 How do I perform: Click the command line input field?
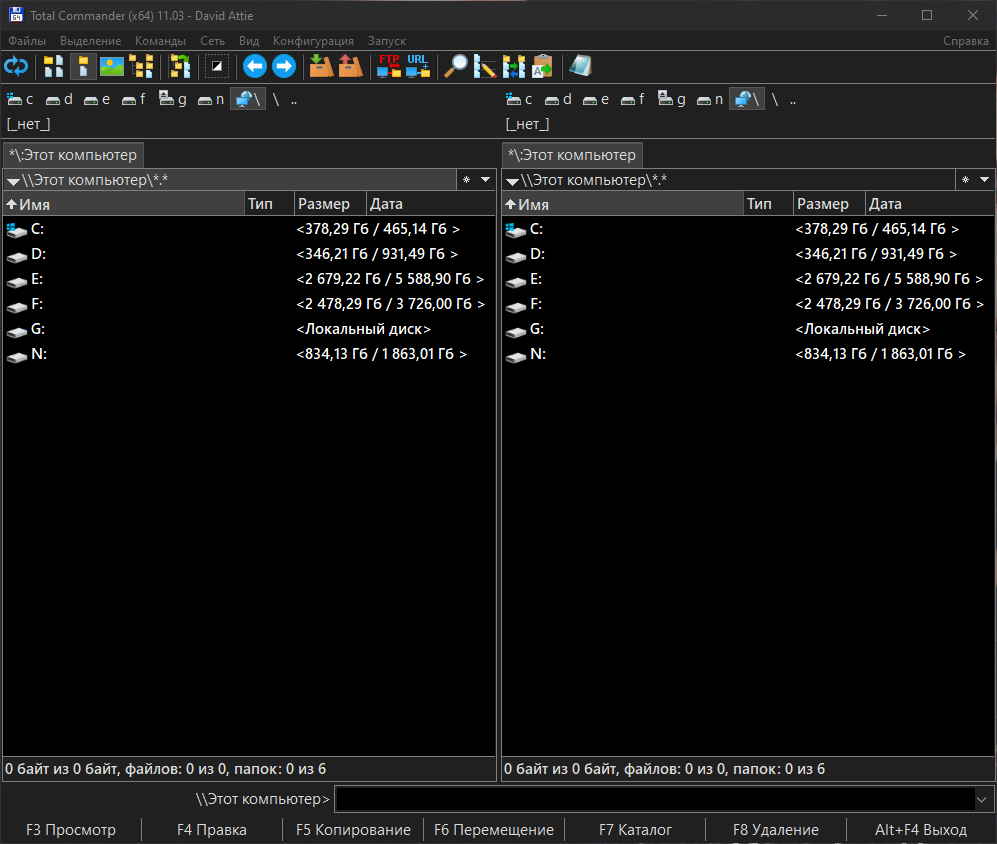(x=655, y=799)
